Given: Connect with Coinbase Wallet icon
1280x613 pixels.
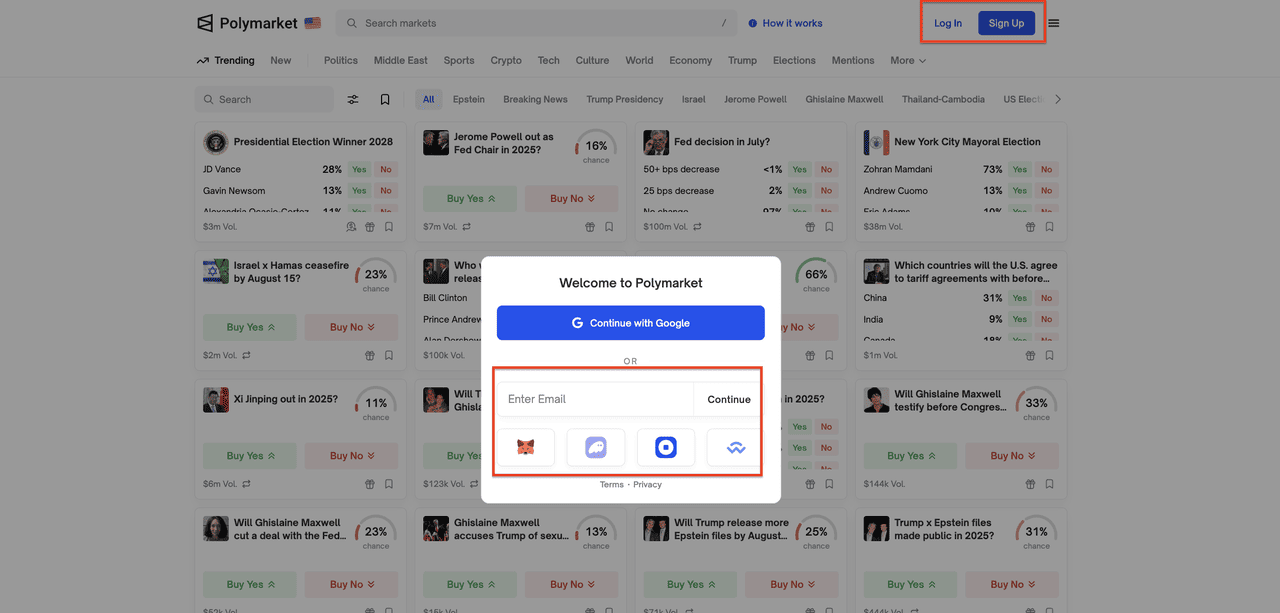Looking at the screenshot, I should 666,448.
